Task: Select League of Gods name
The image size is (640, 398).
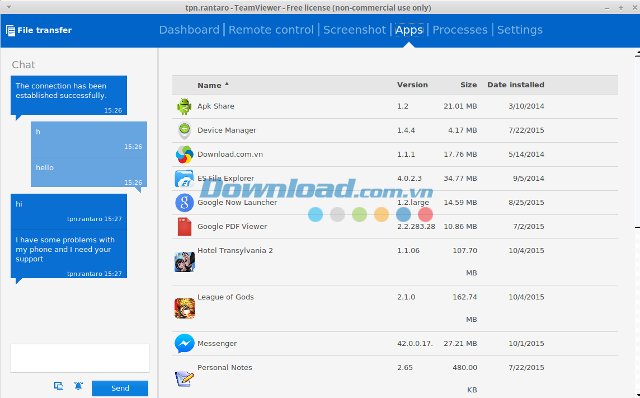Action: 225,297
